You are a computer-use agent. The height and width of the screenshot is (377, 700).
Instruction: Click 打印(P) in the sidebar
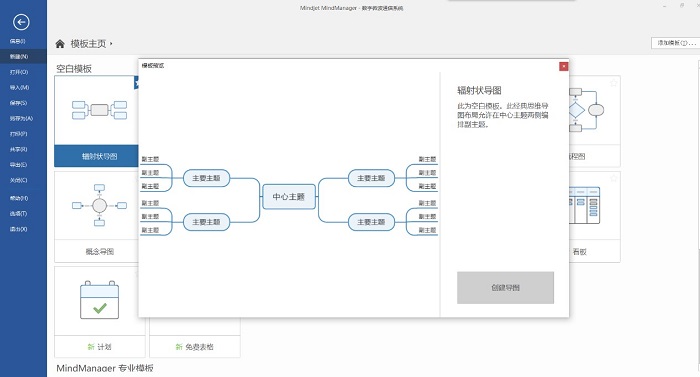pyautogui.click(x=18, y=134)
